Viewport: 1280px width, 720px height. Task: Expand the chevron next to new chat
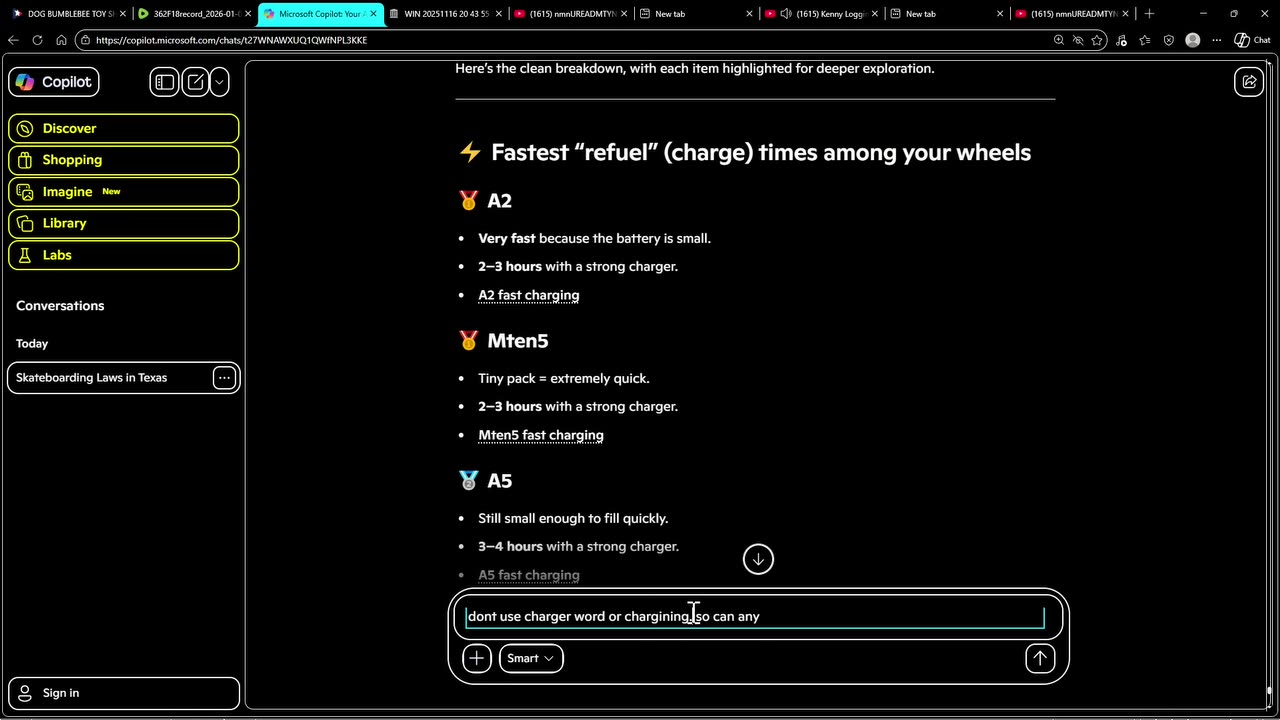point(219,82)
